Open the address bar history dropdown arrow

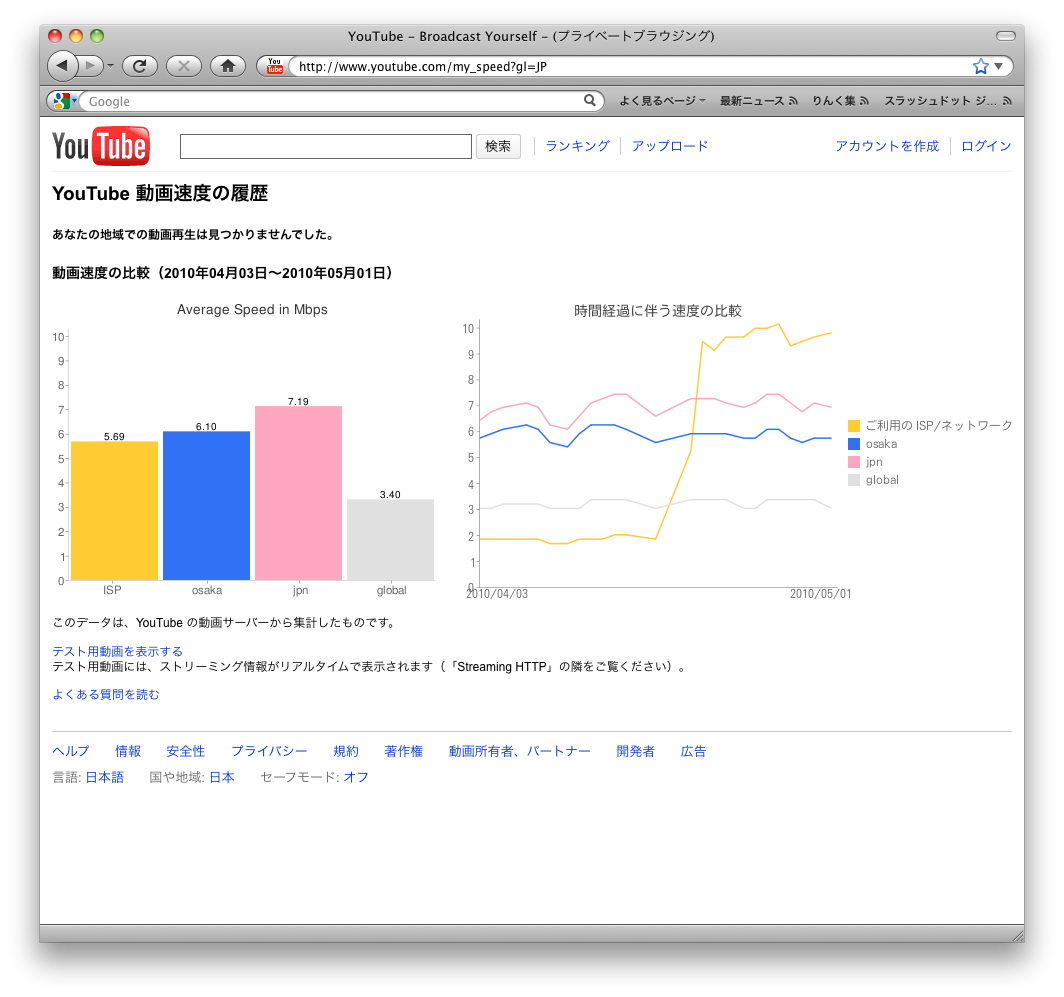998,66
